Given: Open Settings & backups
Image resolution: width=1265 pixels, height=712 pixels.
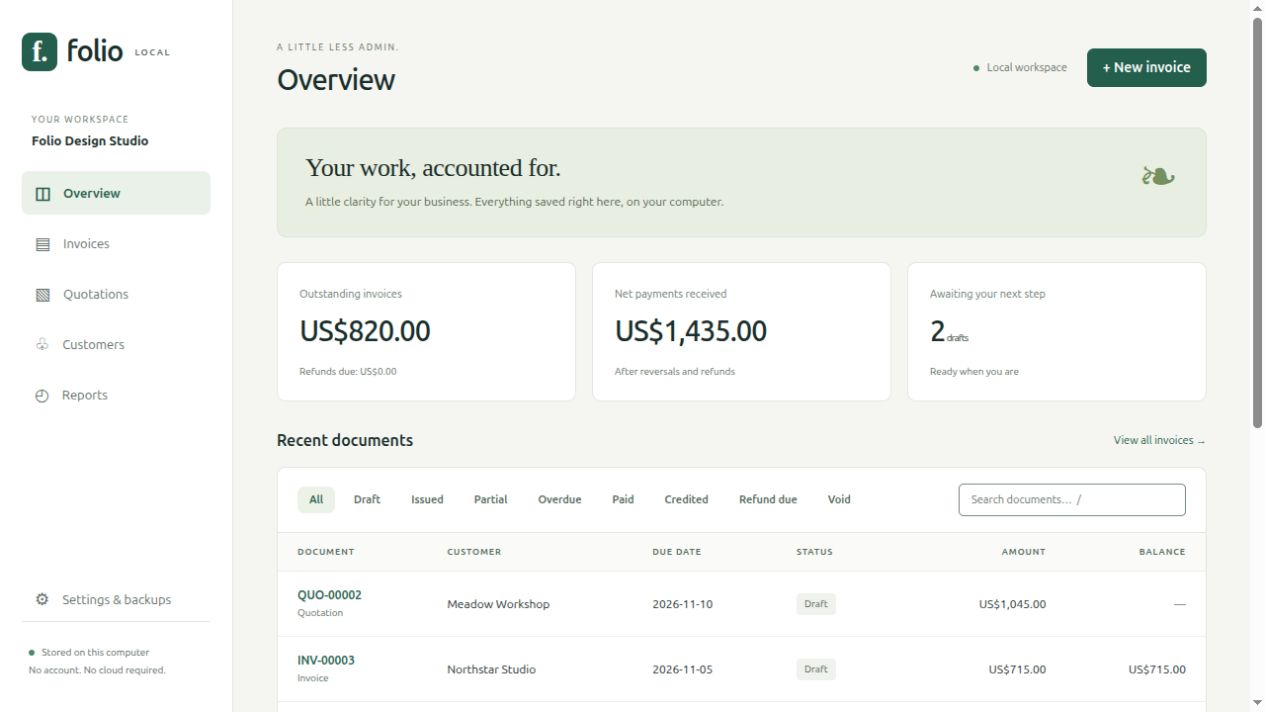Looking at the screenshot, I should click(116, 600).
